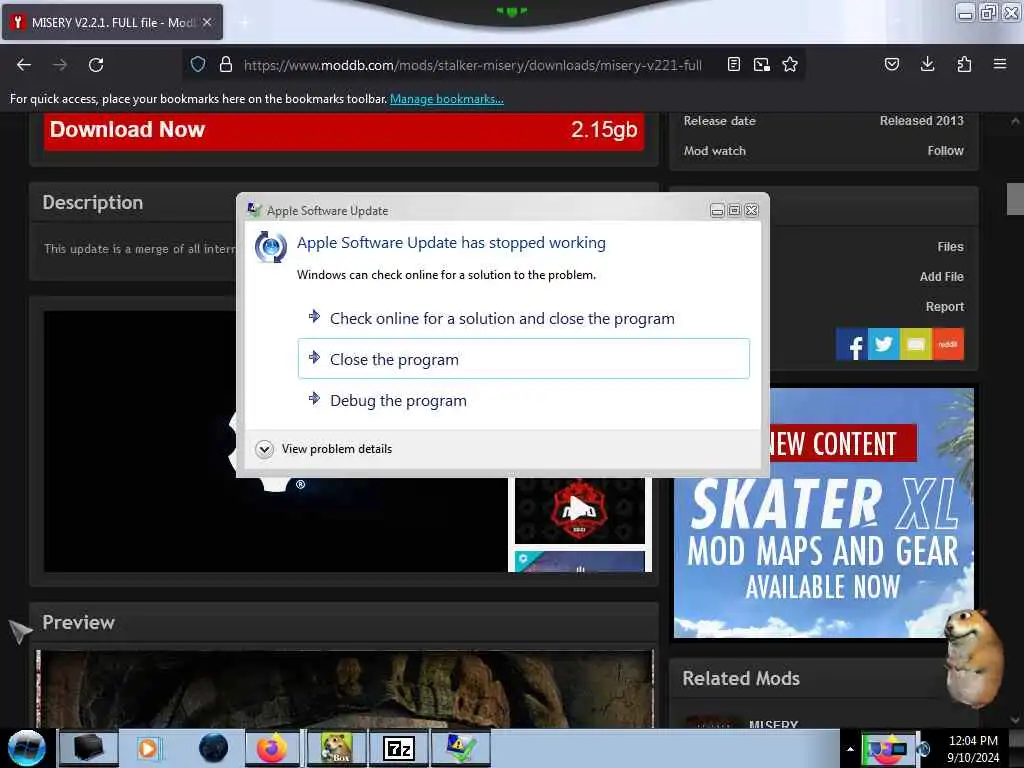This screenshot has height=768, width=1024.
Task: Choose Check online for a solution option
Action: click(524, 319)
